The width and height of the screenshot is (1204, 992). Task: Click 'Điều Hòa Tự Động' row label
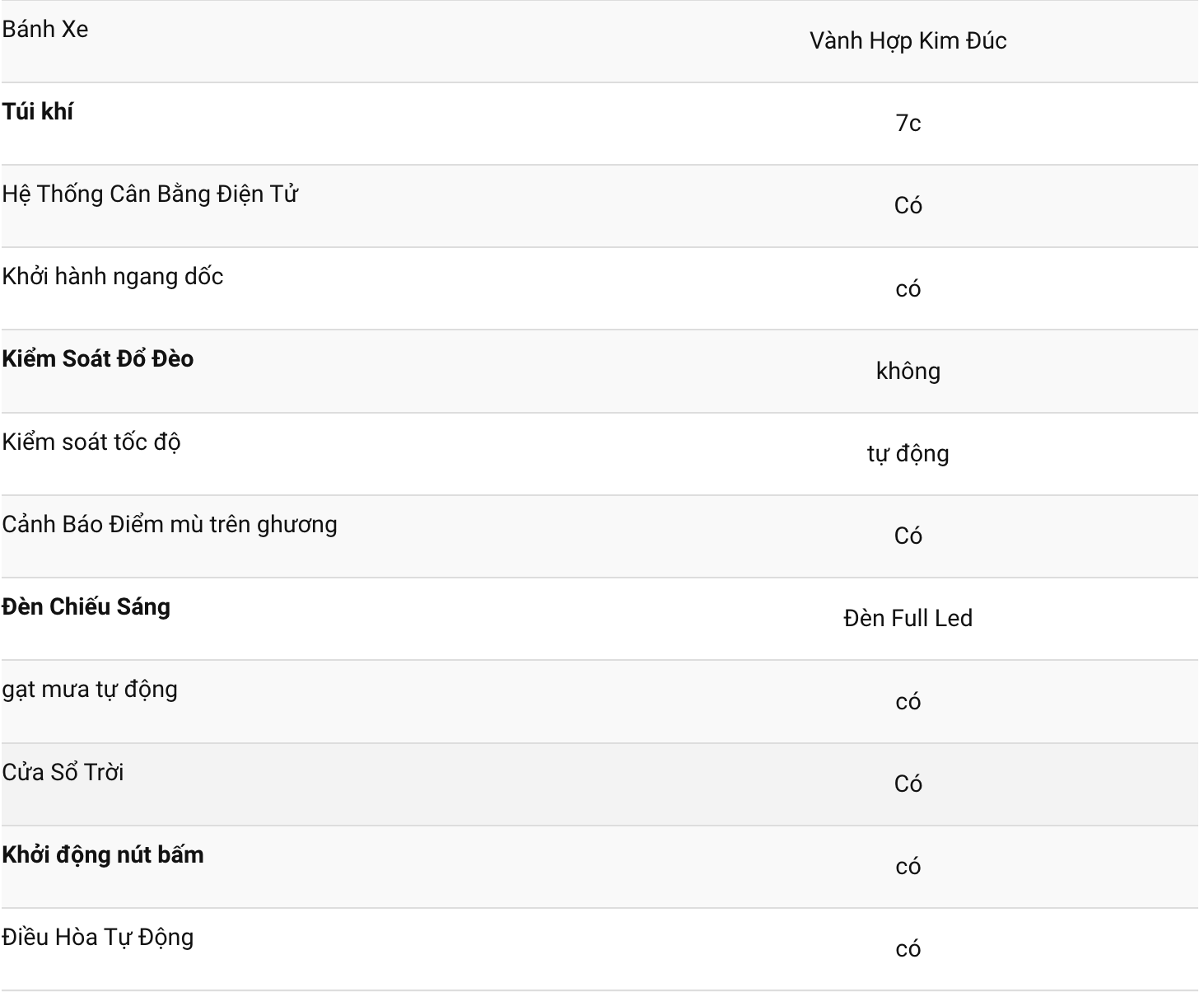tap(98, 938)
